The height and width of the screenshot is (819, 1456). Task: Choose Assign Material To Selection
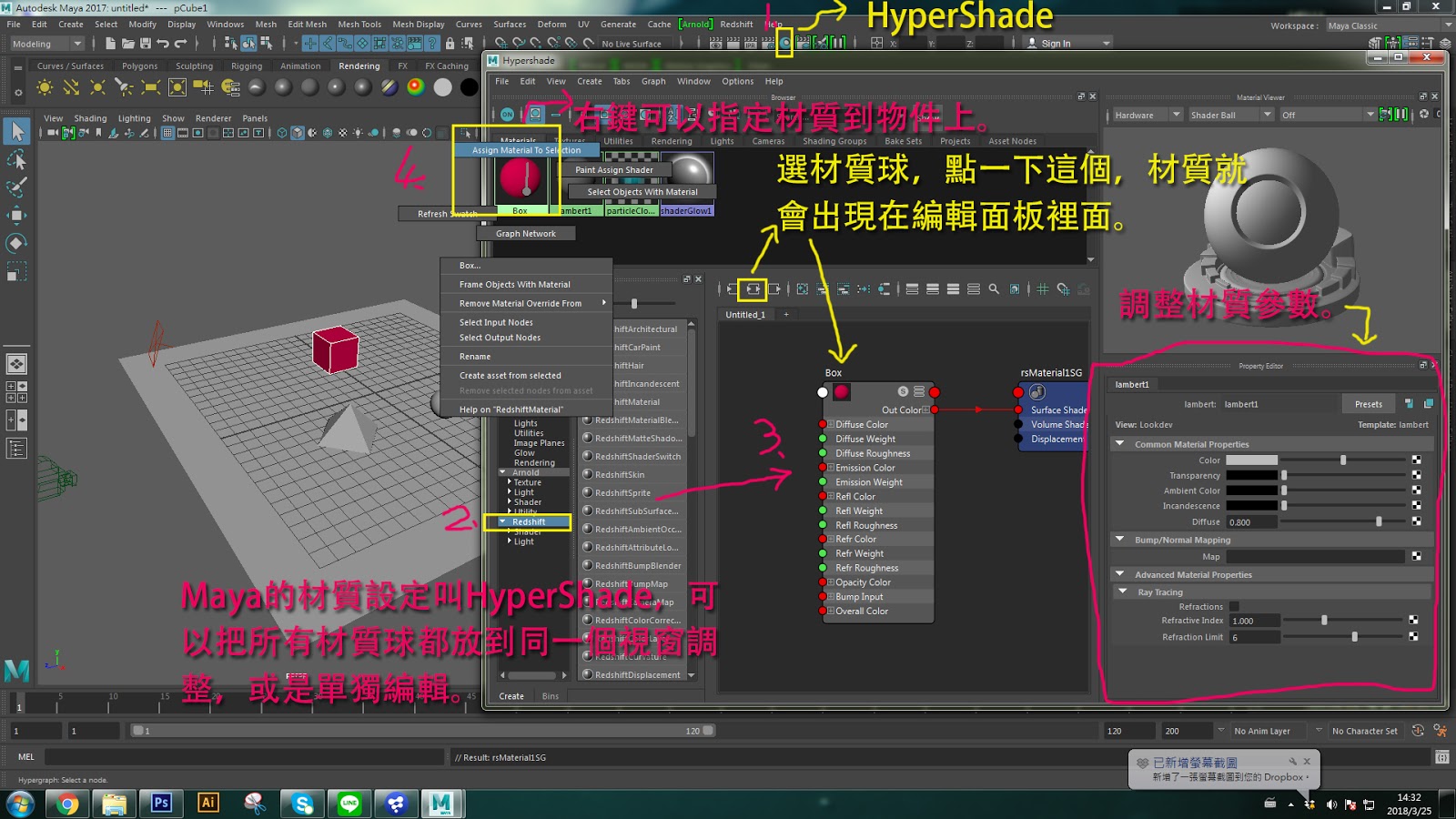pyautogui.click(x=526, y=150)
